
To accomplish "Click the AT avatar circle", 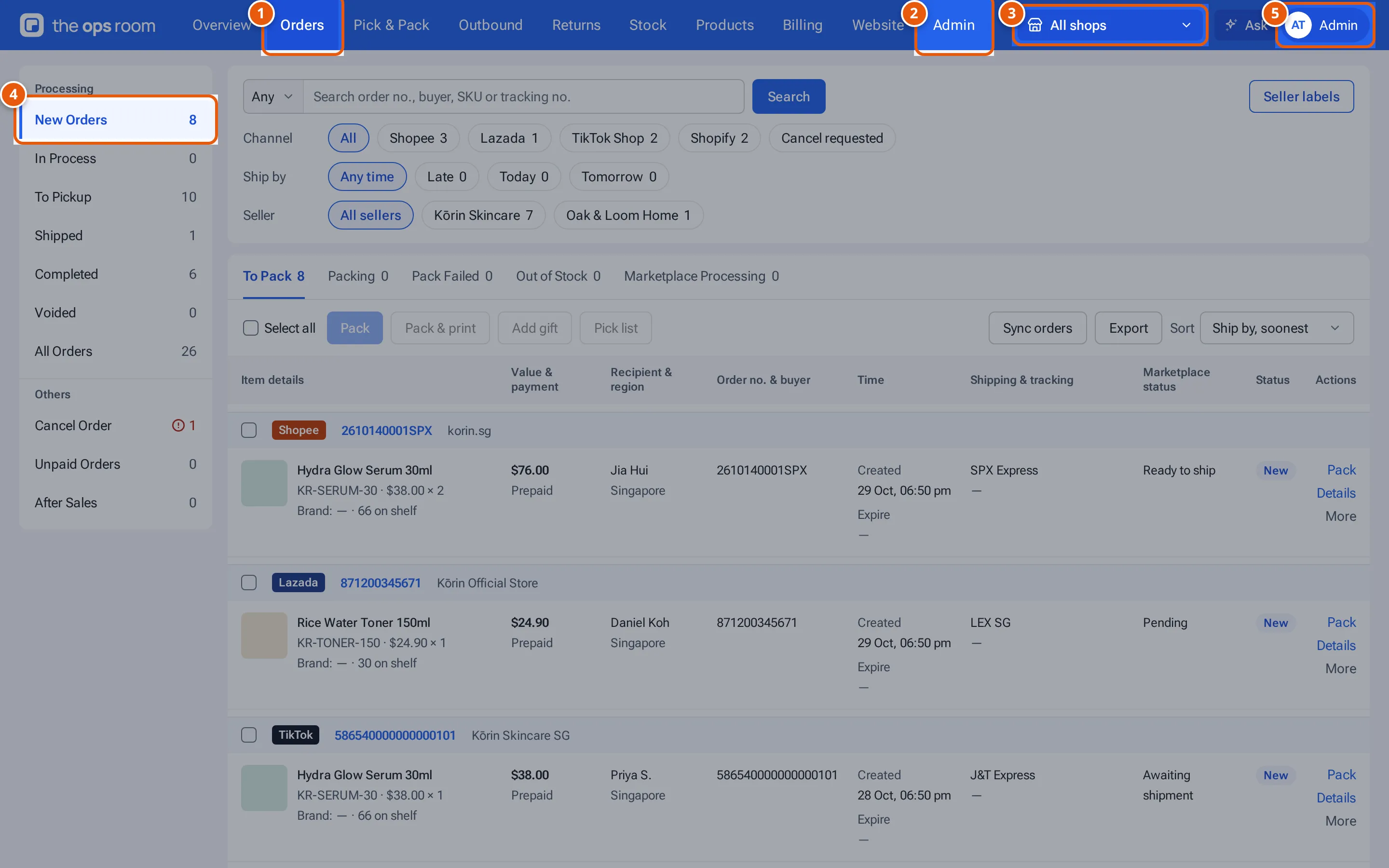I will (x=1298, y=25).
